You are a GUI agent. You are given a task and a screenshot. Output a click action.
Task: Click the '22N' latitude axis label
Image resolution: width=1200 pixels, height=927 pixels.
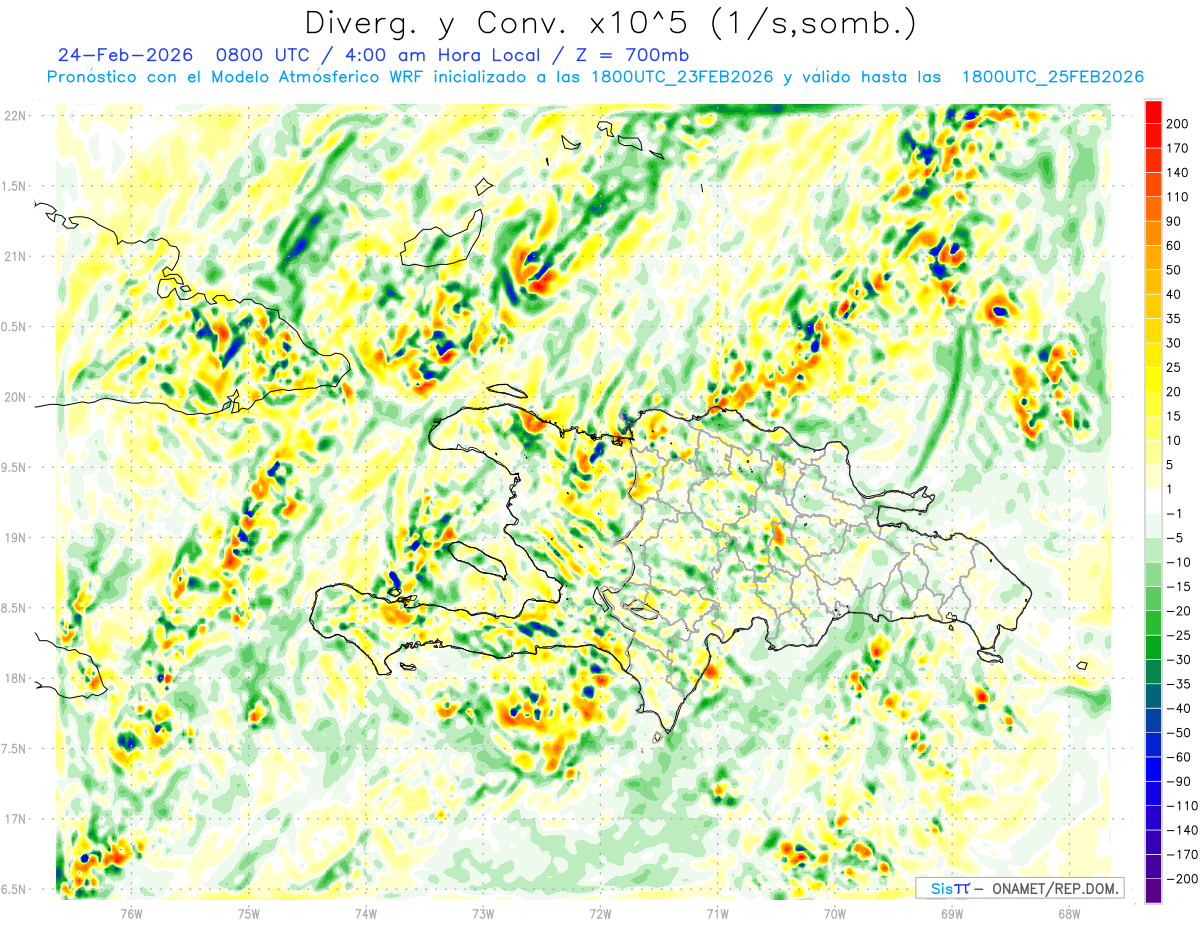tap(14, 116)
